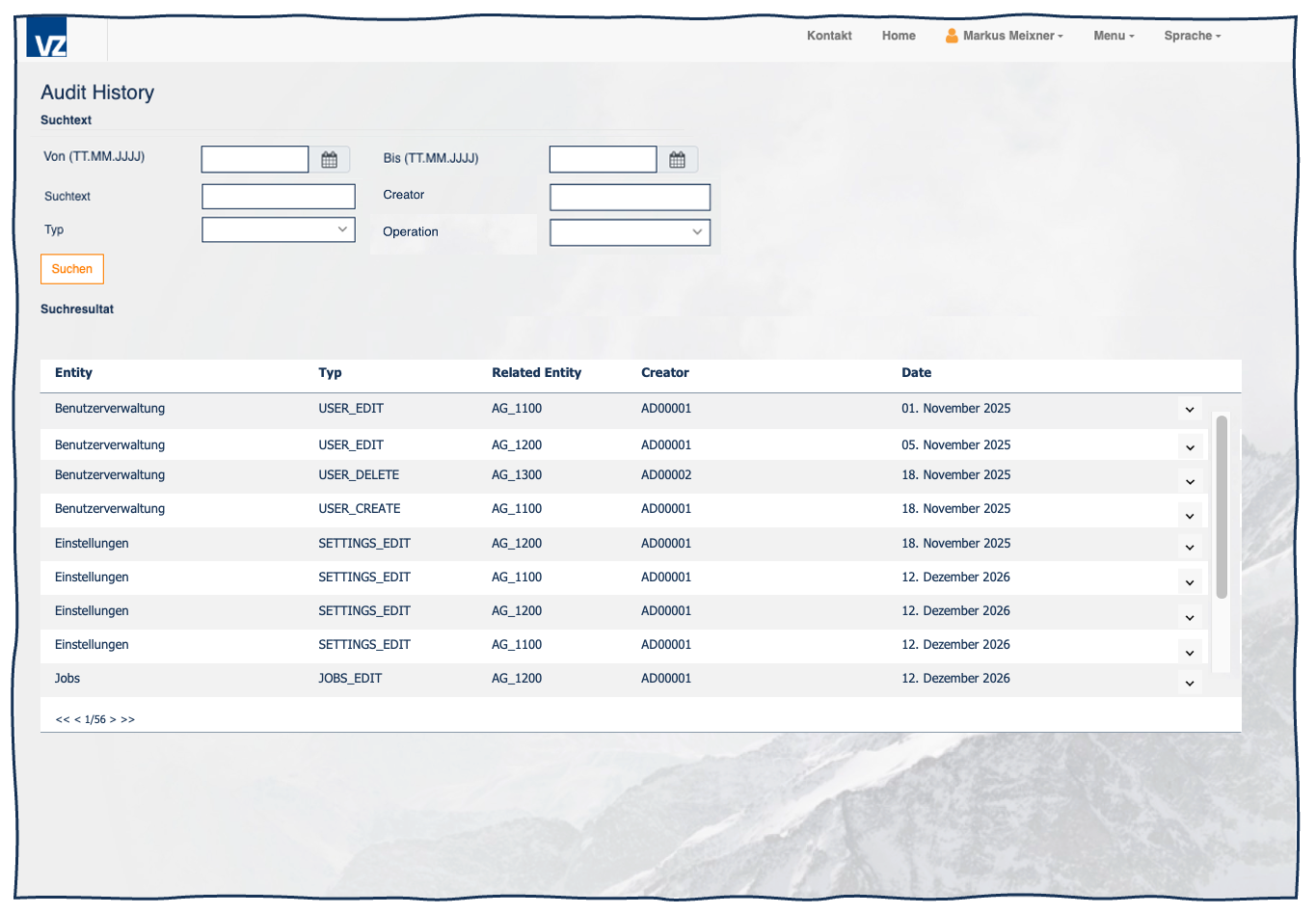
Task: Expand the Einstellungen row dated 18. November 2025
Action: (1190, 548)
